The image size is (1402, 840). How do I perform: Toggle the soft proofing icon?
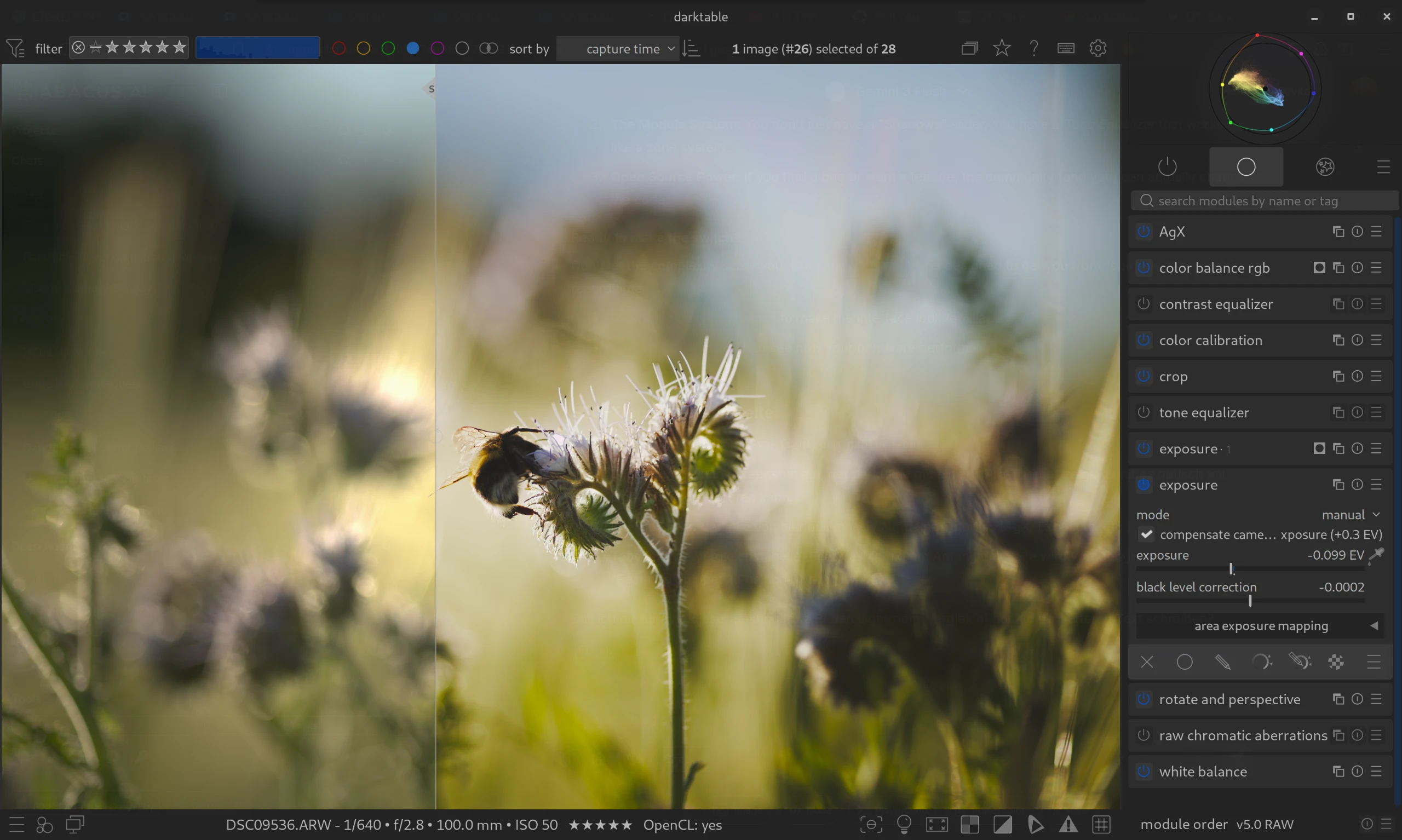(x=1035, y=825)
